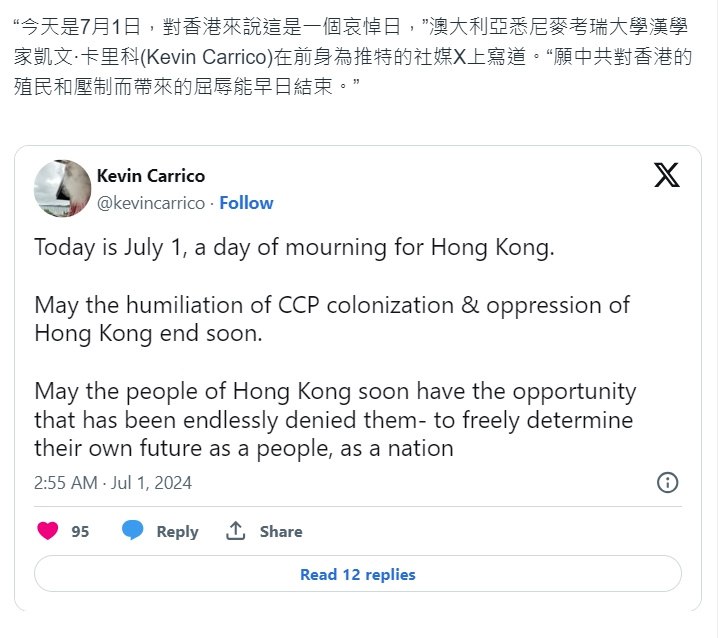The image size is (718, 638).
Task: Click the blue reply speech bubble icon
Action: (132, 531)
